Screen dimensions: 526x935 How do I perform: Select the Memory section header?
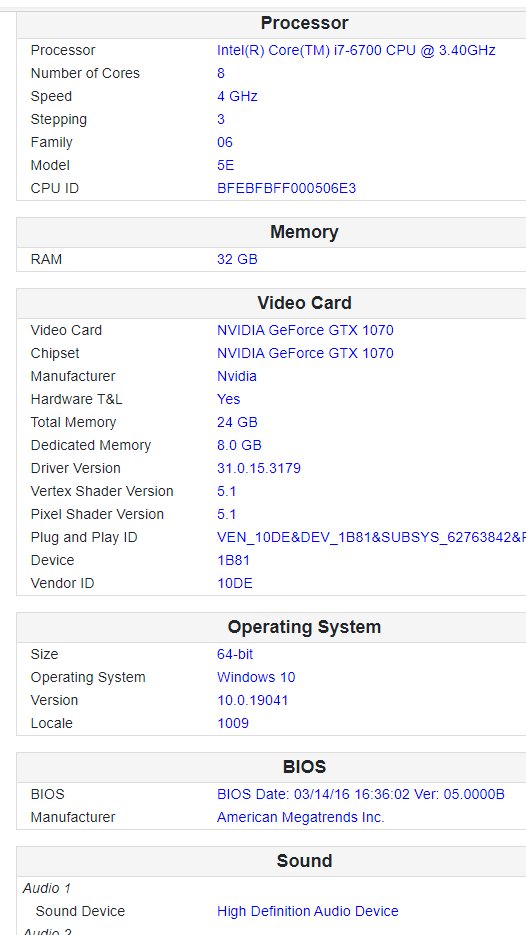click(304, 232)
